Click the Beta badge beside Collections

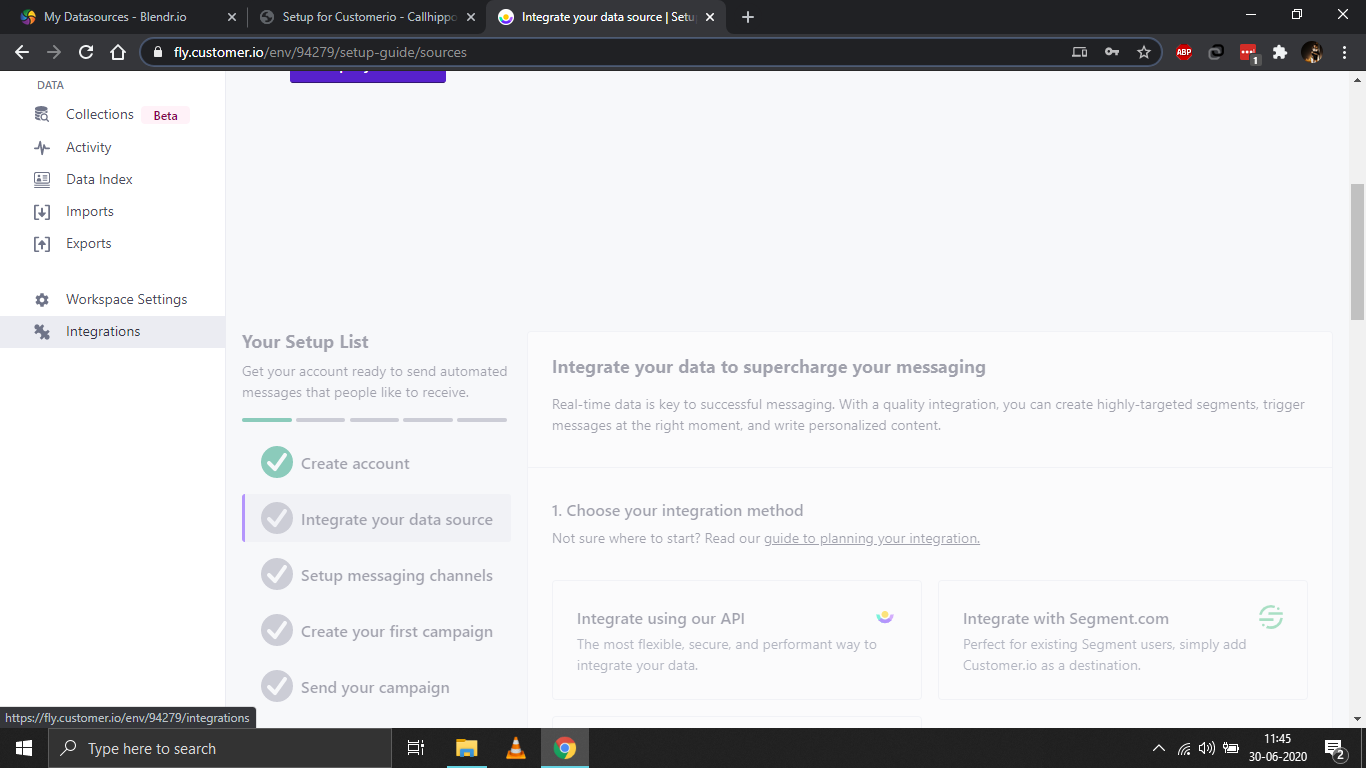coord(165,115)
